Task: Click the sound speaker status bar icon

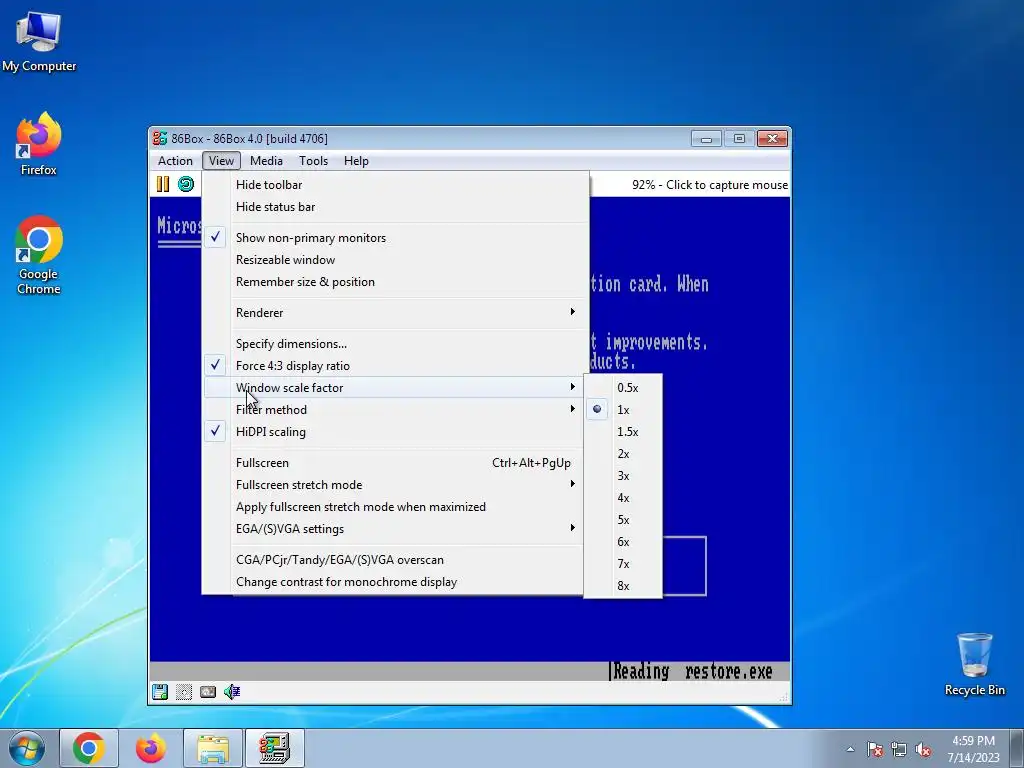Action: [232, 692]
